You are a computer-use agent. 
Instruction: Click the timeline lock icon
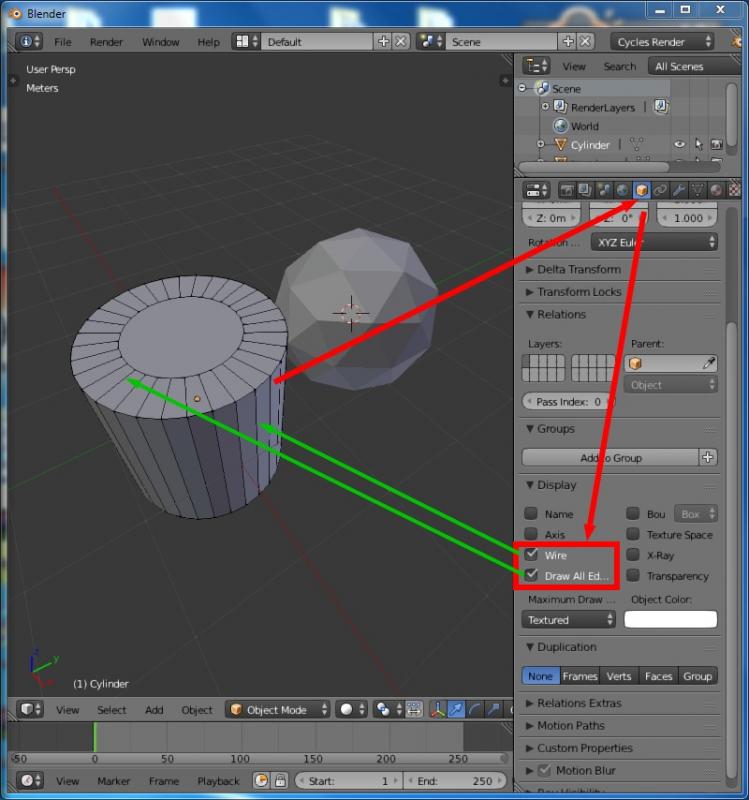pos(280,781)
